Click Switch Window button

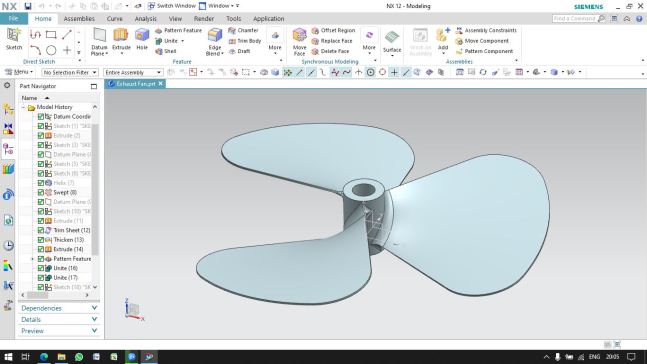click(x=172, y=6)
